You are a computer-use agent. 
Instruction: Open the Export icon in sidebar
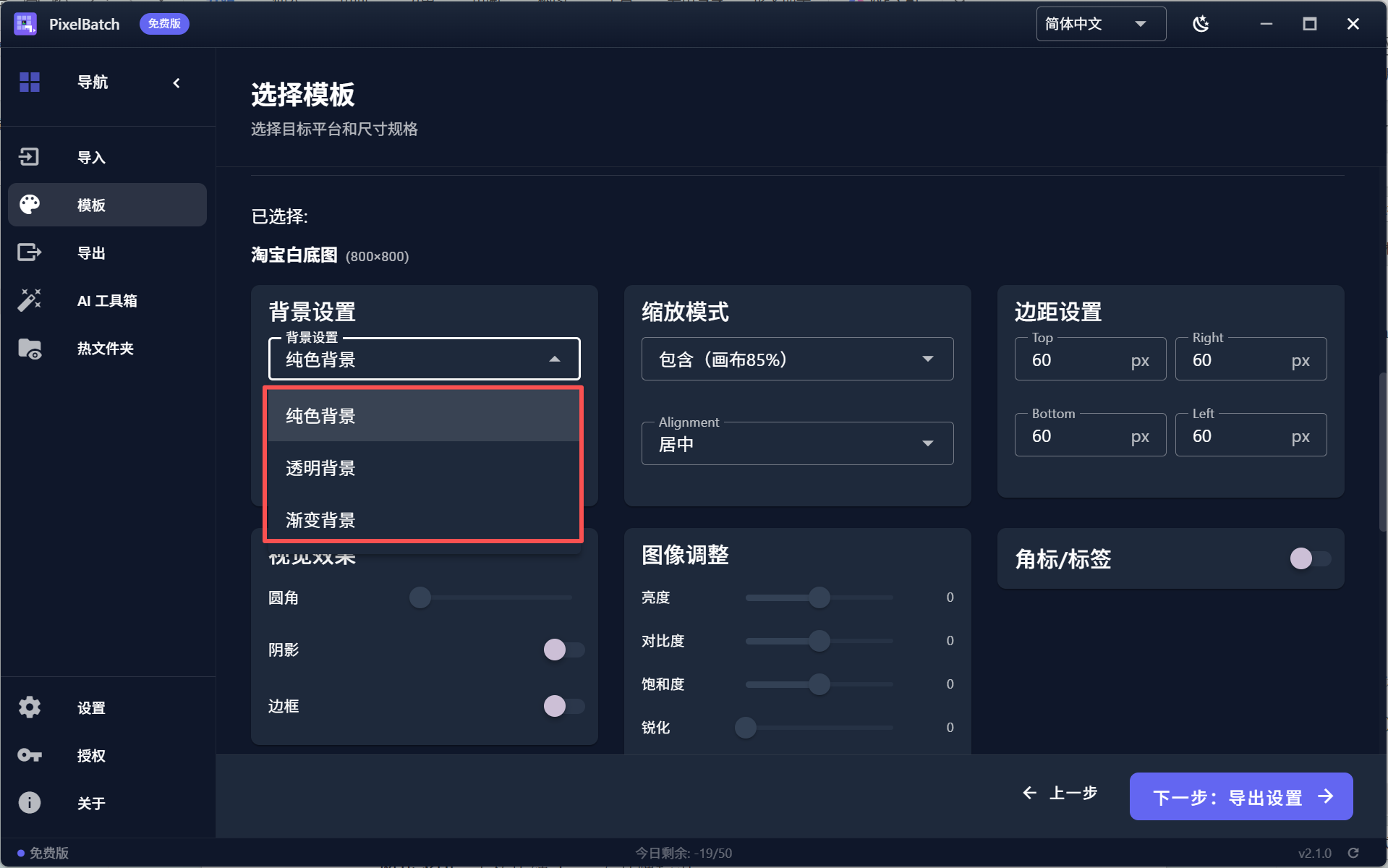point(29,252)
